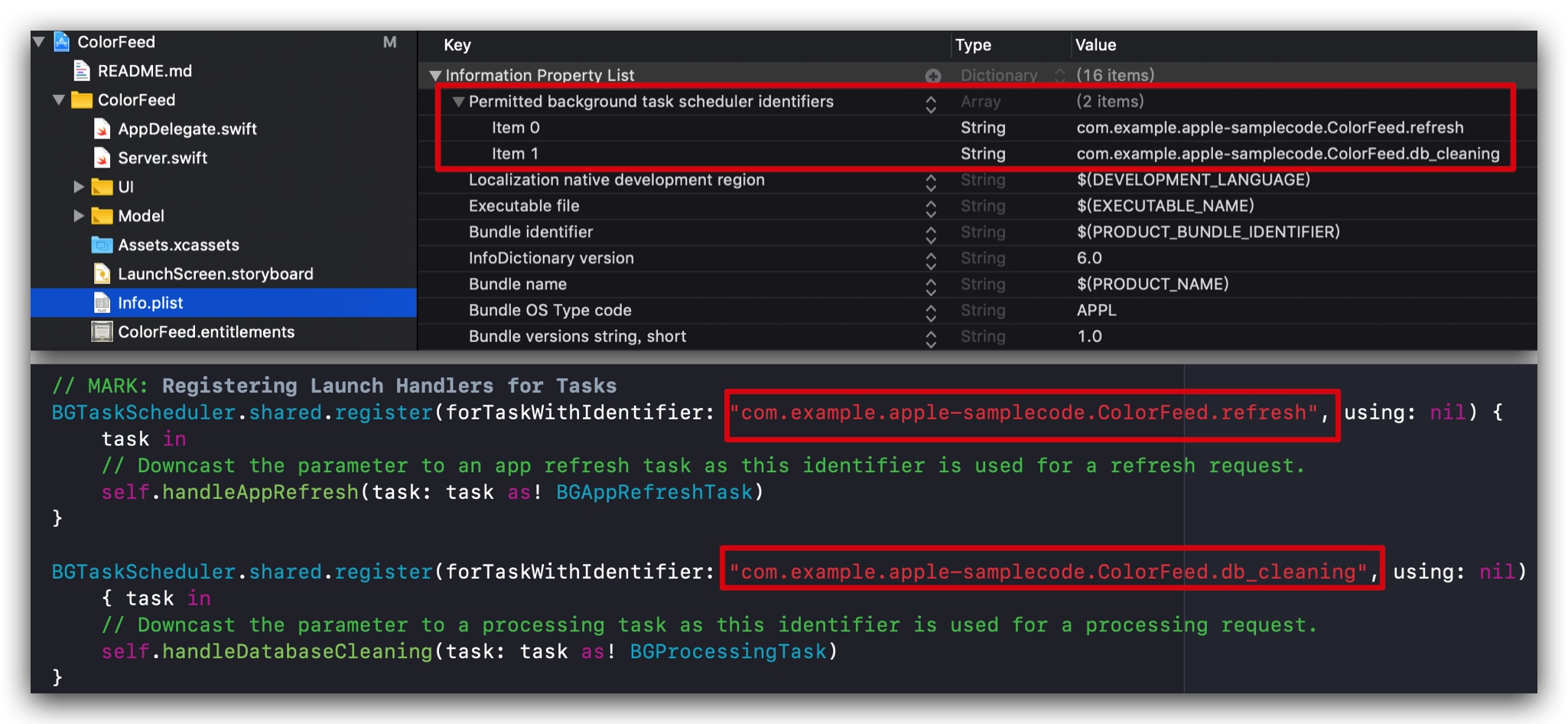Viewport: 1568px width, 724px height.
Task: Select Info.plist in the file navigator
Action: tap(151, 303)
